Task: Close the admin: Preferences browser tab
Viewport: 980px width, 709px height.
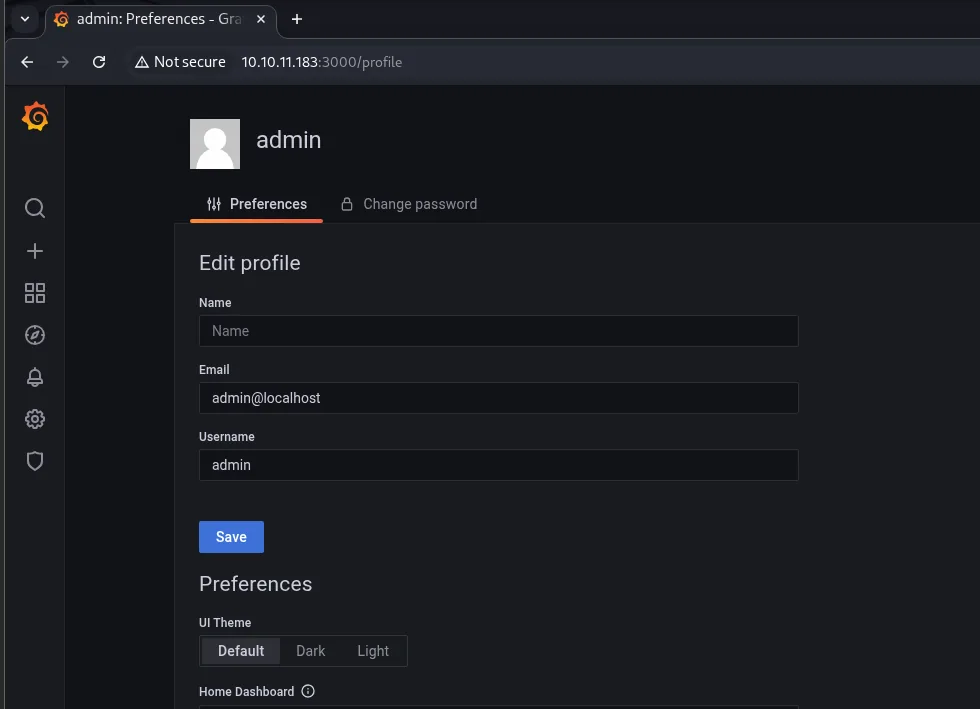Action: (261, 19)
